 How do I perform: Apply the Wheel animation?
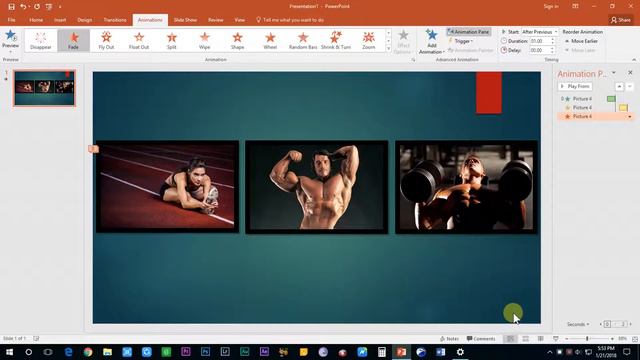click(x=270, y=40)
